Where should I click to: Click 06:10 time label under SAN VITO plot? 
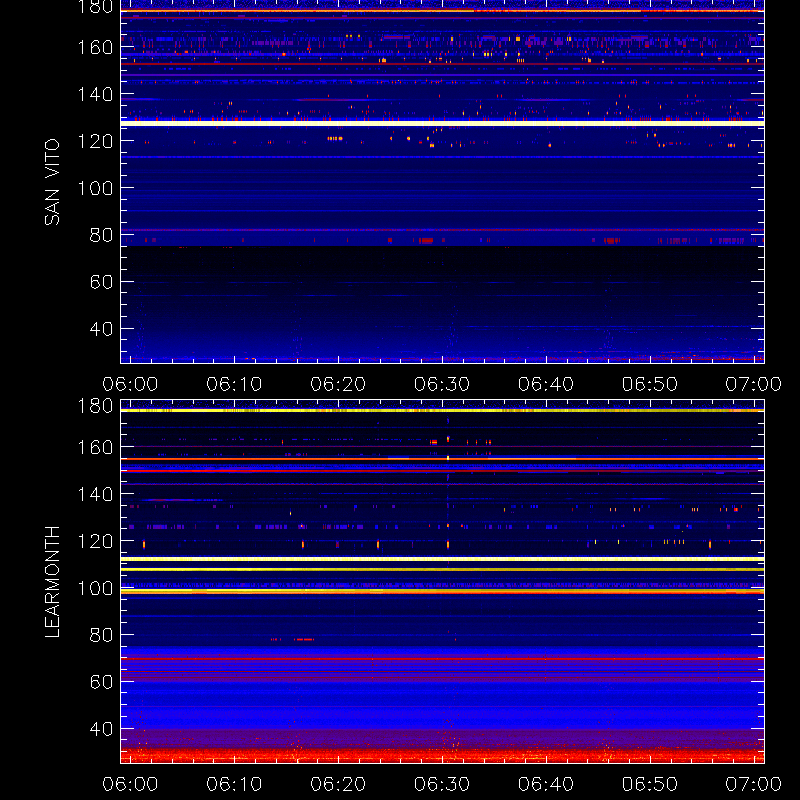pyautogui.click(x=234, y=384)
